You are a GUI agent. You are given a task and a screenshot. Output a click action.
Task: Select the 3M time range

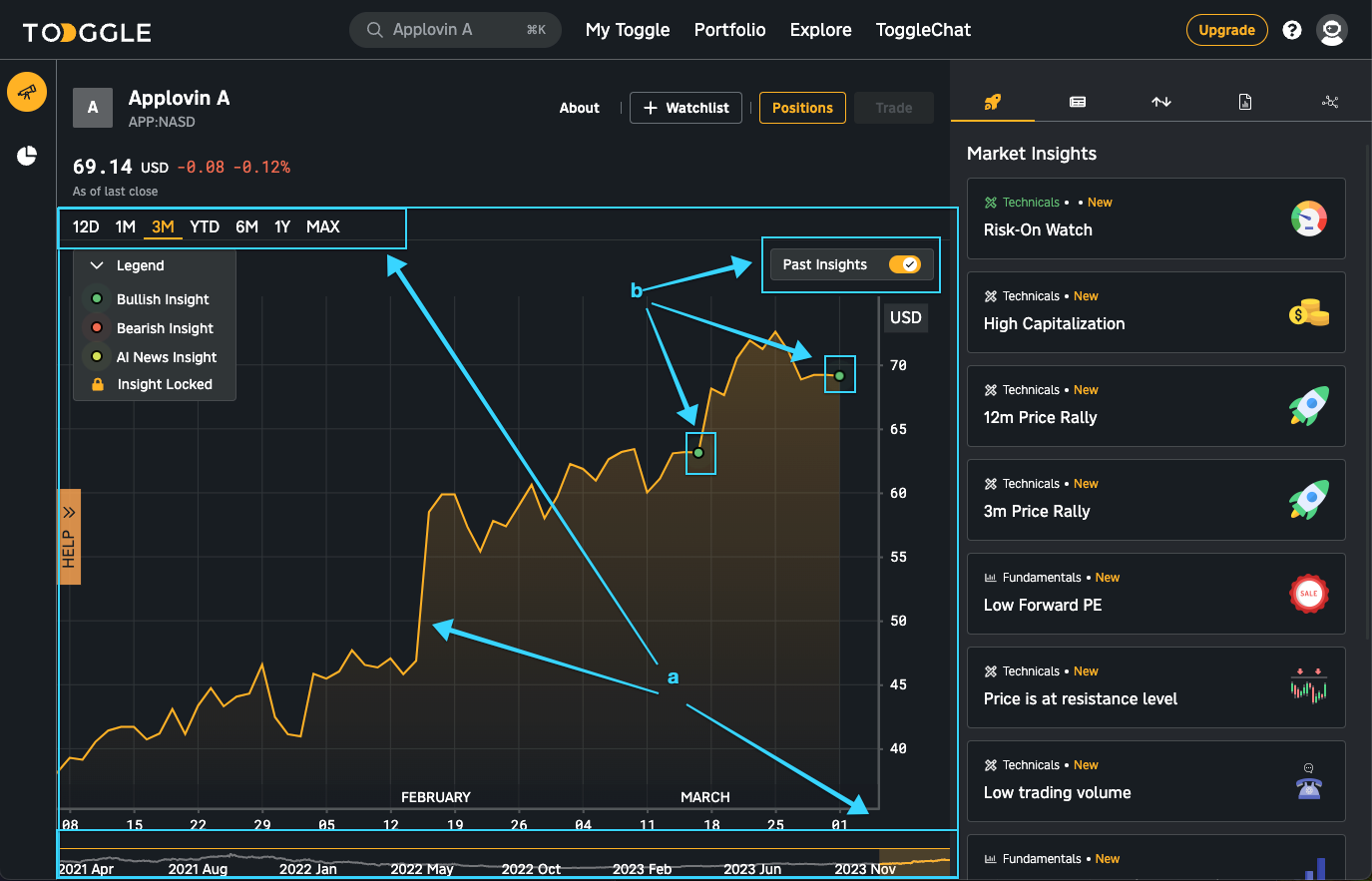coord(163,227)
